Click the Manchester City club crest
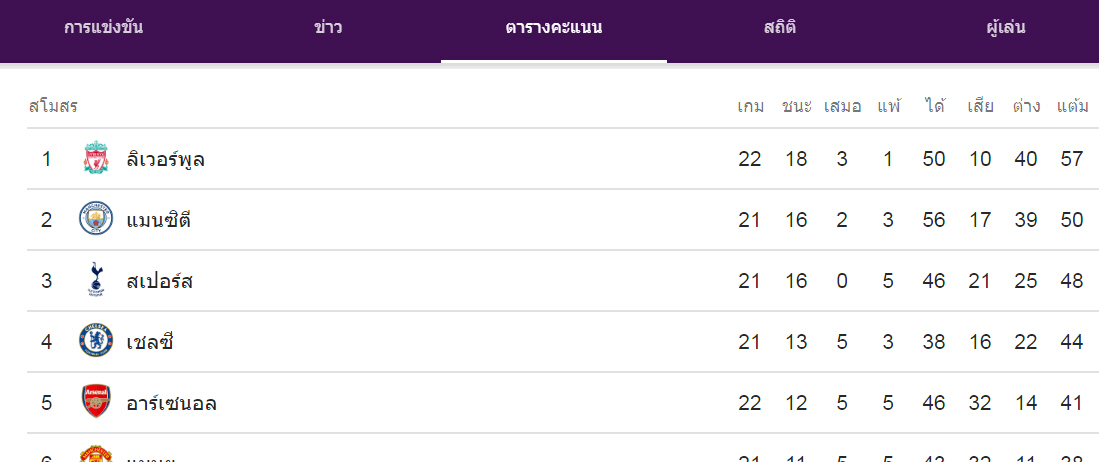 click(96, 220)
